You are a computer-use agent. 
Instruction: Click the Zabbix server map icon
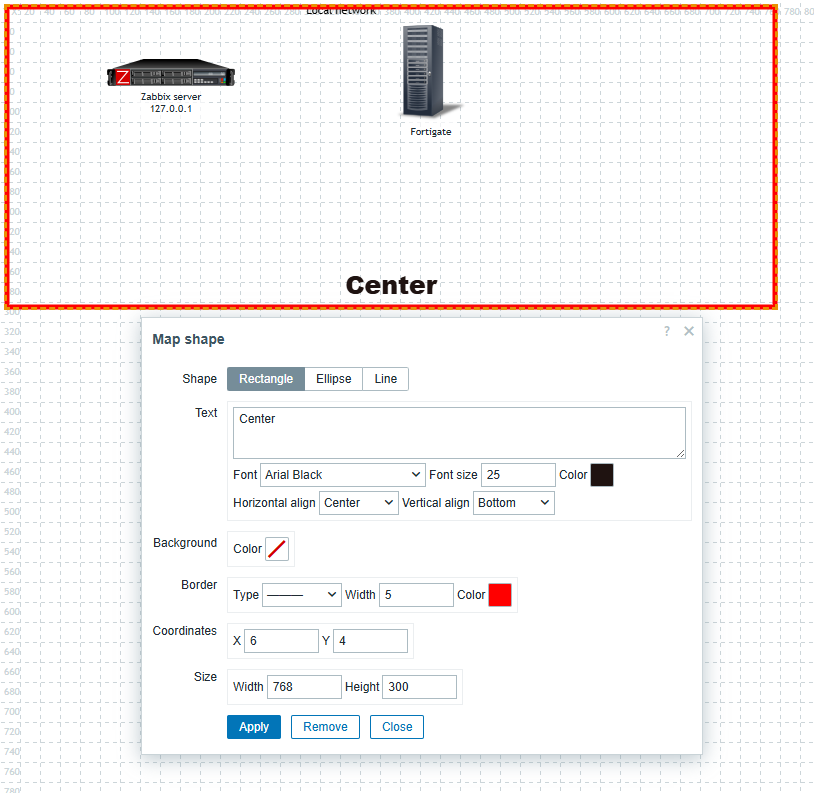[x=171, y=76]
